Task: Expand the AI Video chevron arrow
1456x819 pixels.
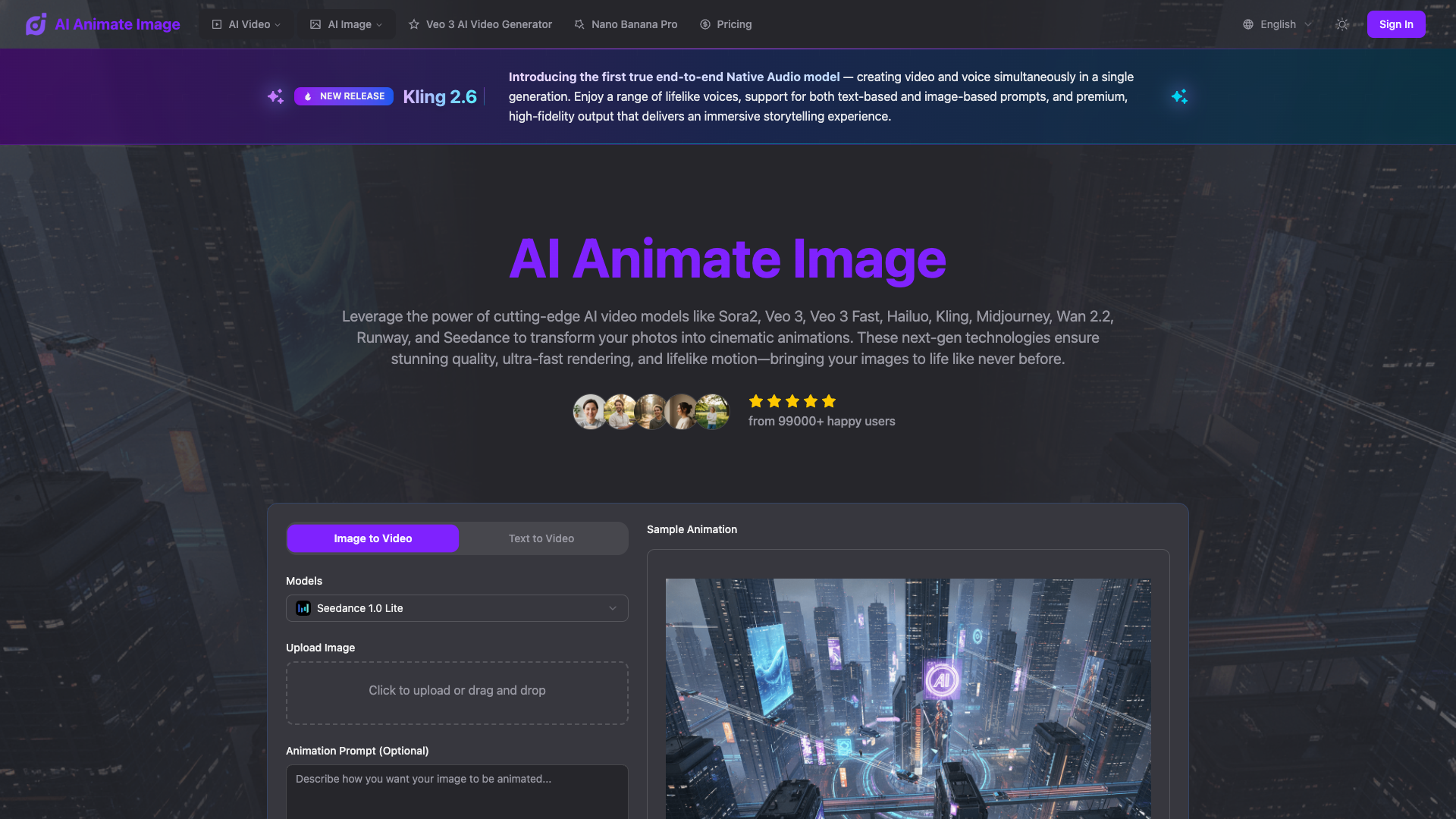Action: pyautogui.click(x=278, y=25)
